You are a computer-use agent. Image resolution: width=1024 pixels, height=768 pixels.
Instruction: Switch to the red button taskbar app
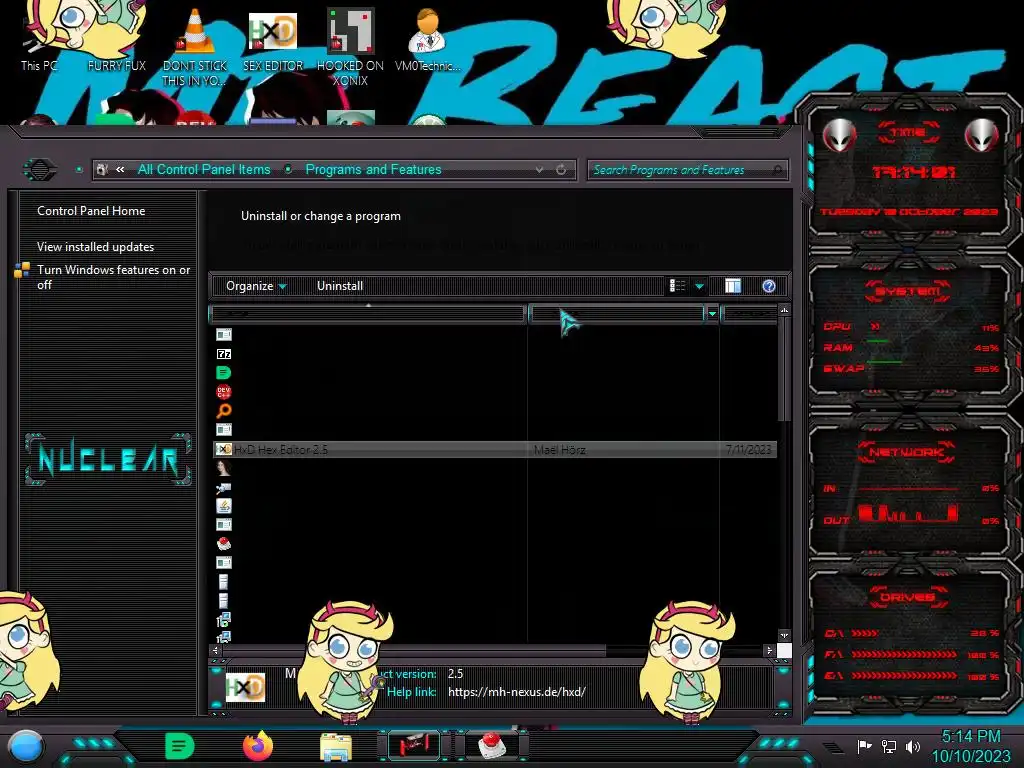(x=492, y=746)
